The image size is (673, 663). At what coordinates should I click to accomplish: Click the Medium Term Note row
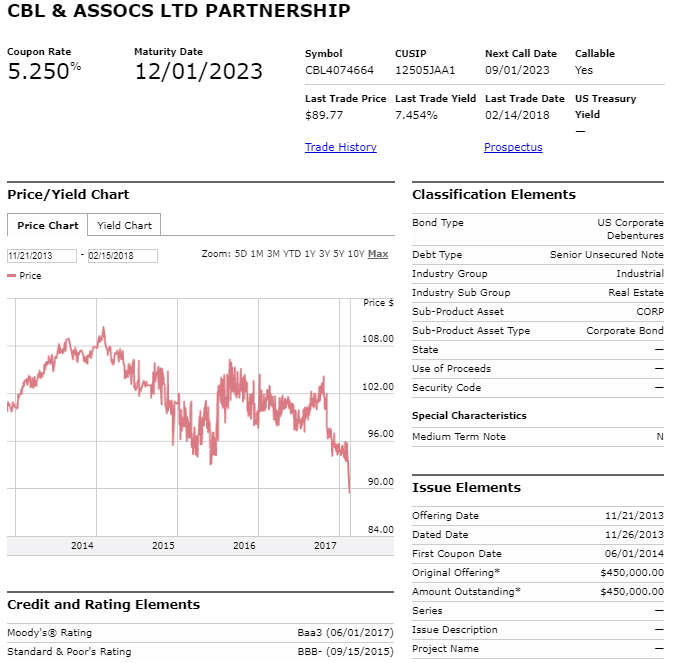[x=538, y=437]
